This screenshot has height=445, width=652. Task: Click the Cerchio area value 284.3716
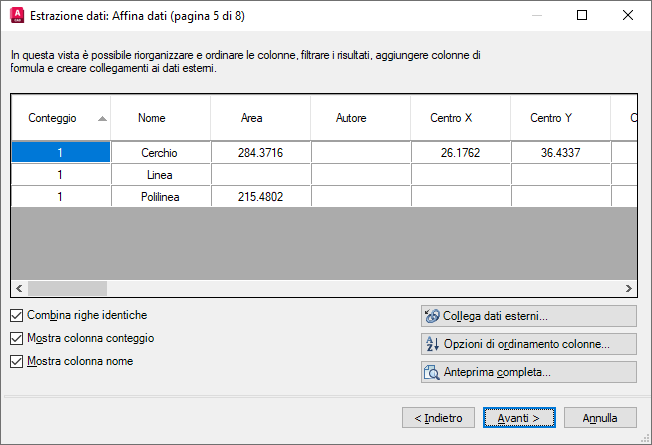click(261, 153)
